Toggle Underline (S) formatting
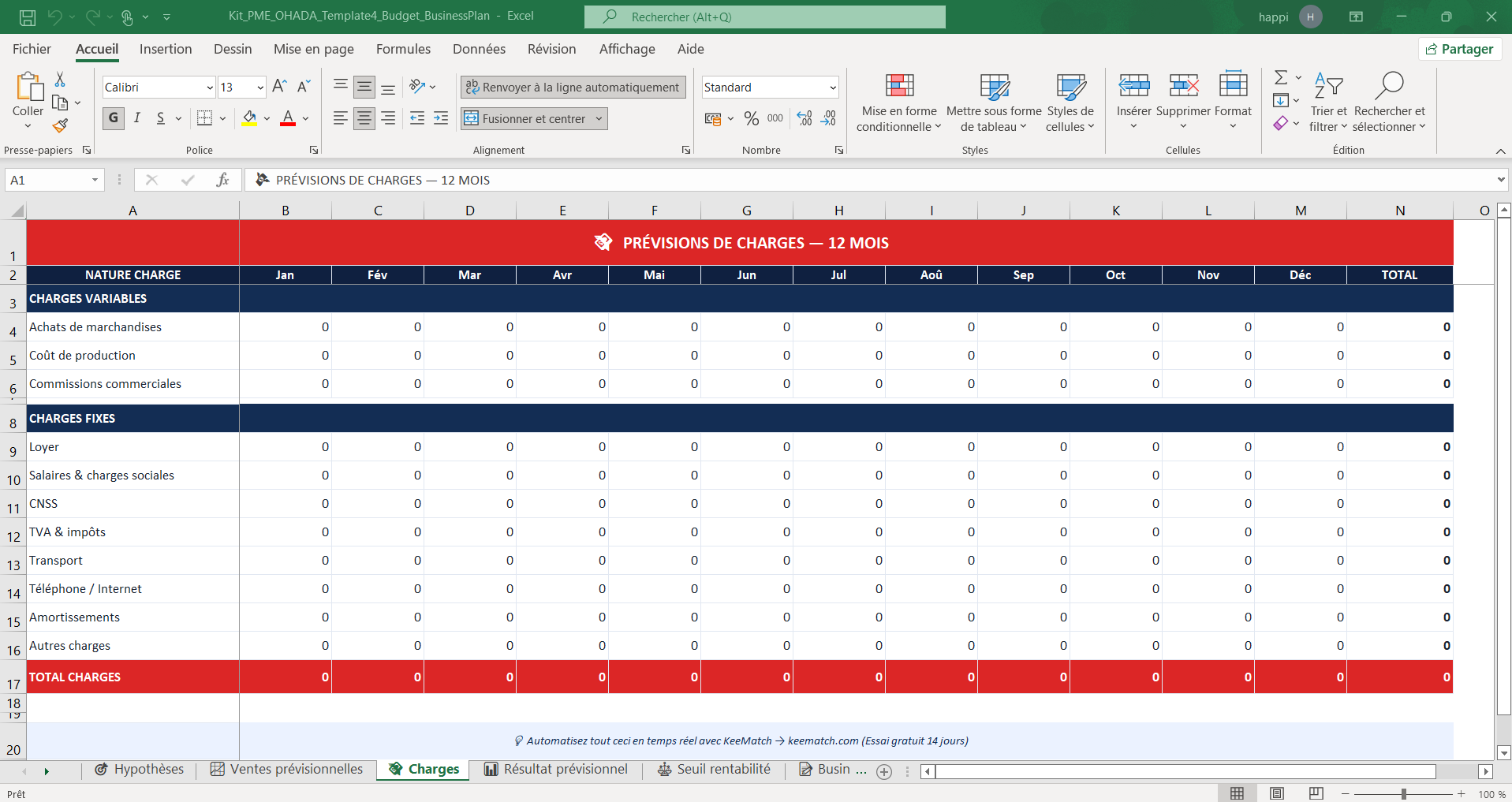The height and width of the screenshot is (802, 1512). pyautogui.click(x=161, y=118)
